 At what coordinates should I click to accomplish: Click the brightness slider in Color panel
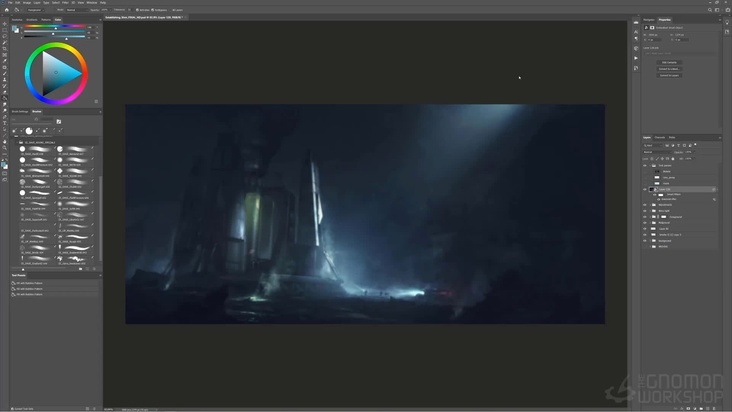[55, 37]
